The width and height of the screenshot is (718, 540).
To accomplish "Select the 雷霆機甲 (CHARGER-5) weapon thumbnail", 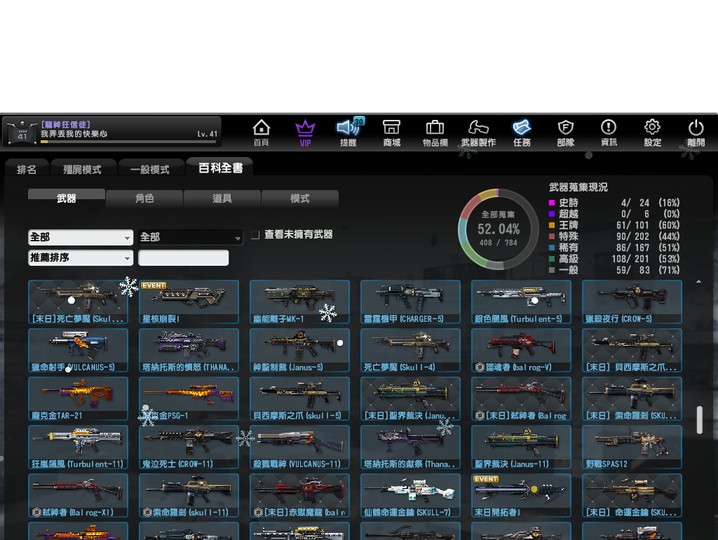I will point(410,302).
